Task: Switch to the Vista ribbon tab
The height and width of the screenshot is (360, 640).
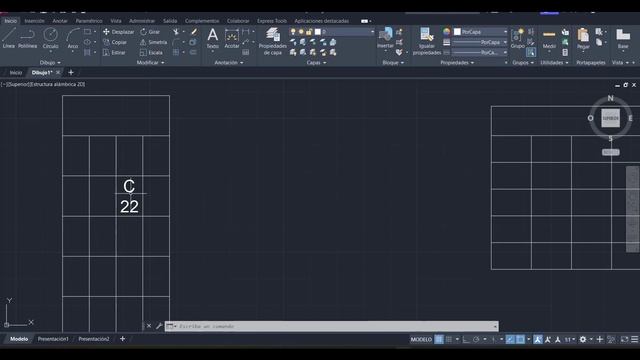Action: tap(116, 21)
